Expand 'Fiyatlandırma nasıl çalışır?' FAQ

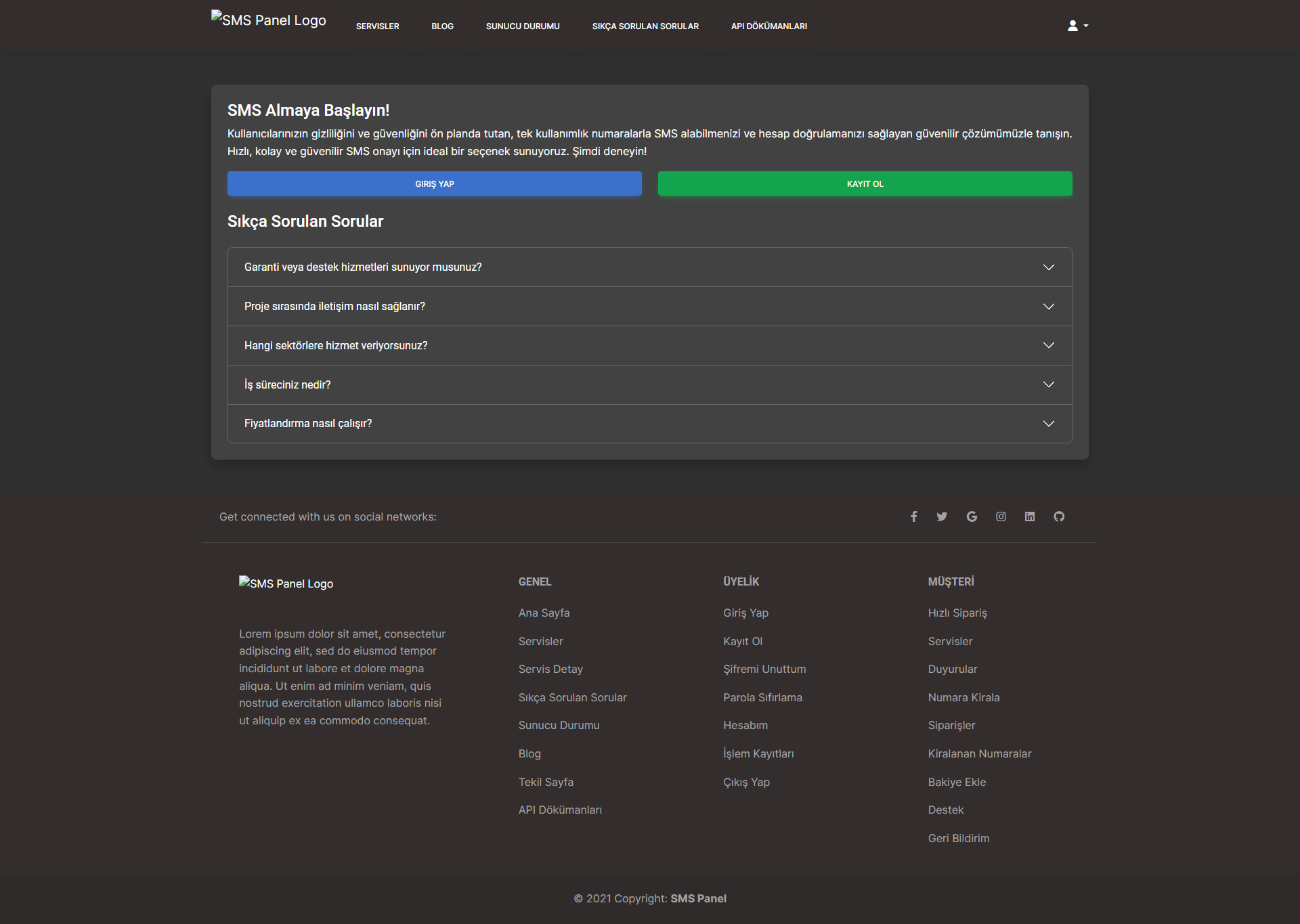(649, 424)
